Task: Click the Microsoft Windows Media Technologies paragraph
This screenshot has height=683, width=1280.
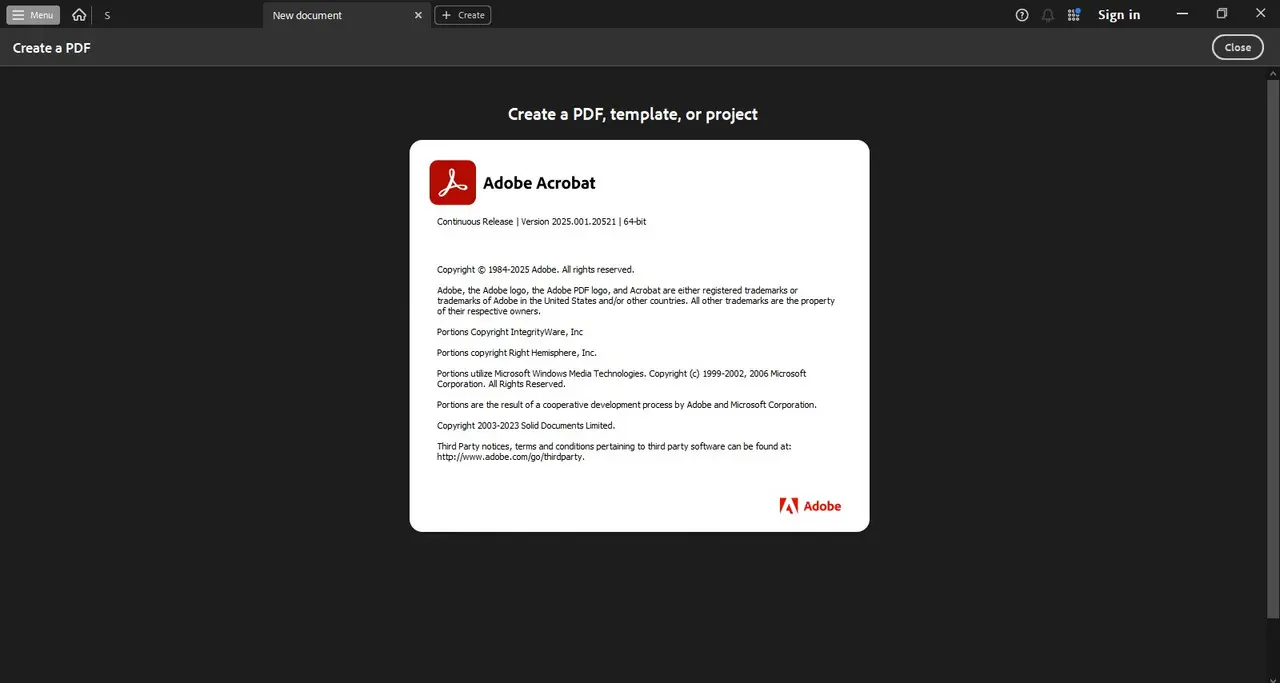Action: point(621,379)
